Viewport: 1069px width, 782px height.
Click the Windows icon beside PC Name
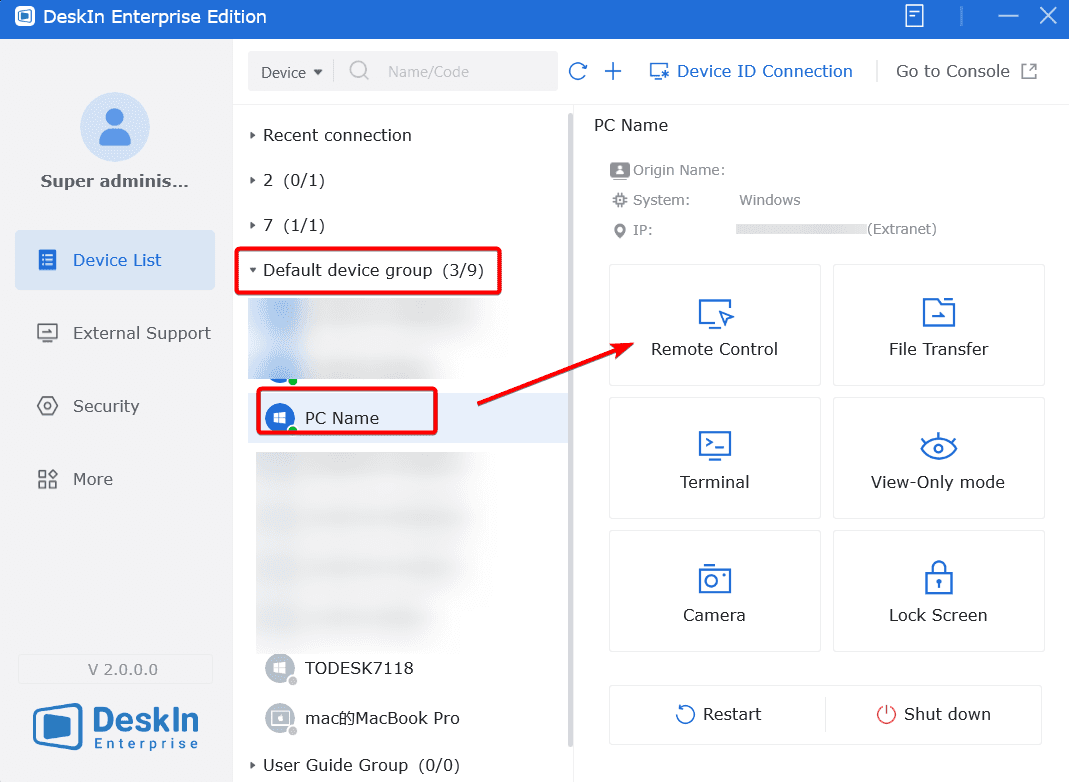point(280,417)
